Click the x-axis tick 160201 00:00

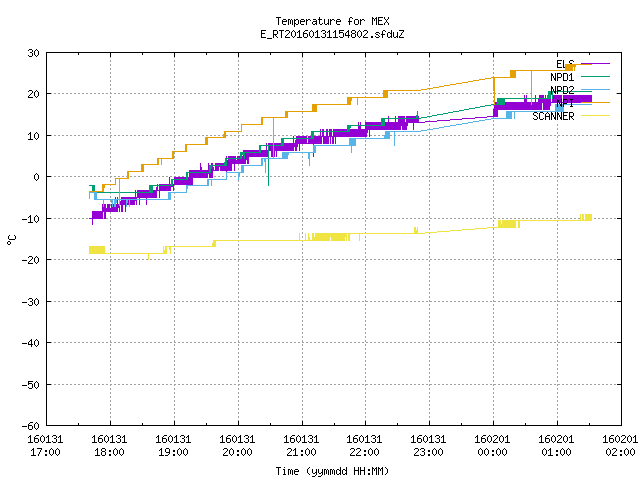492,446
